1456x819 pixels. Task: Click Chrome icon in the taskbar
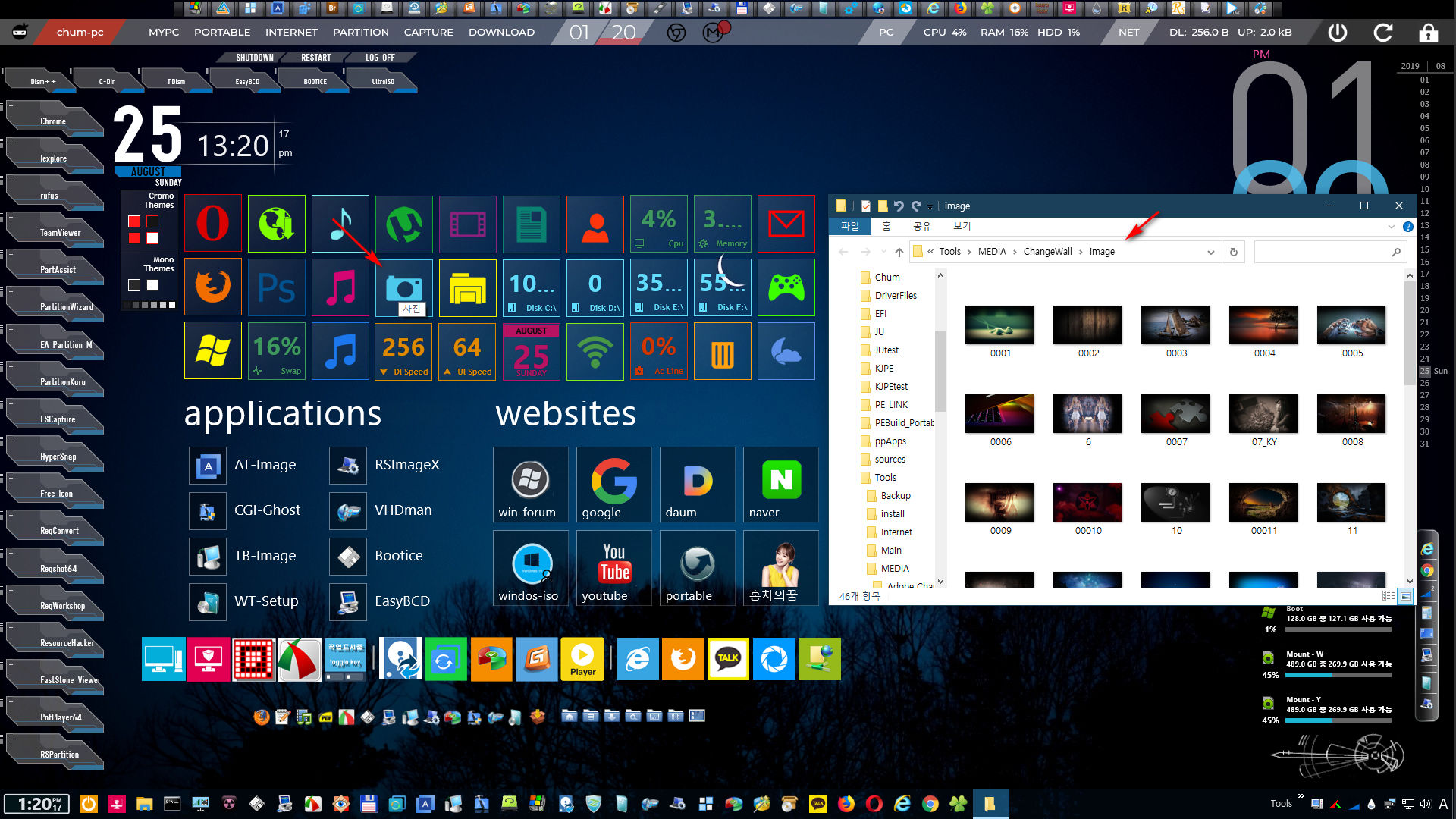click(x=930, y=804)
